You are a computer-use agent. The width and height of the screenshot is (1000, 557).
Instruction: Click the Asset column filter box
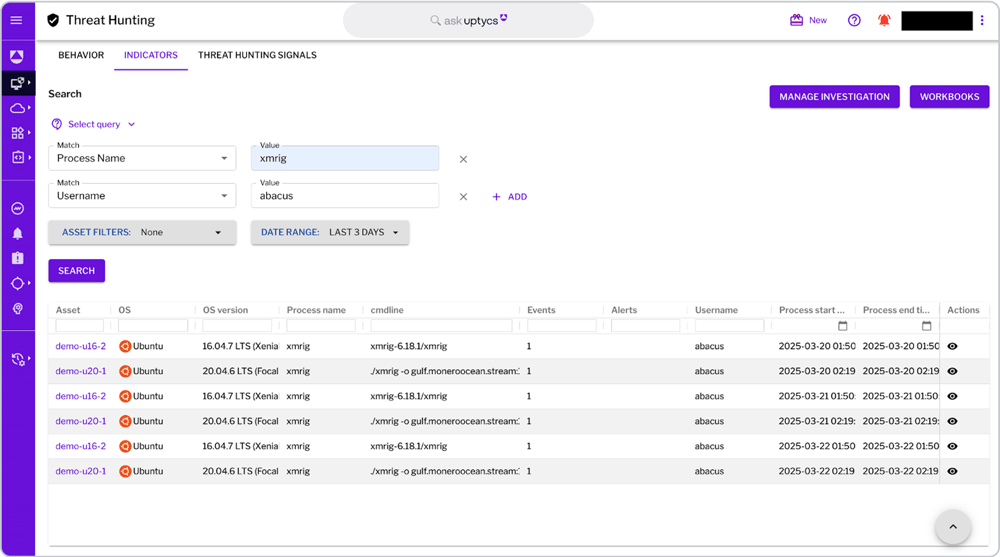[80, 325]
